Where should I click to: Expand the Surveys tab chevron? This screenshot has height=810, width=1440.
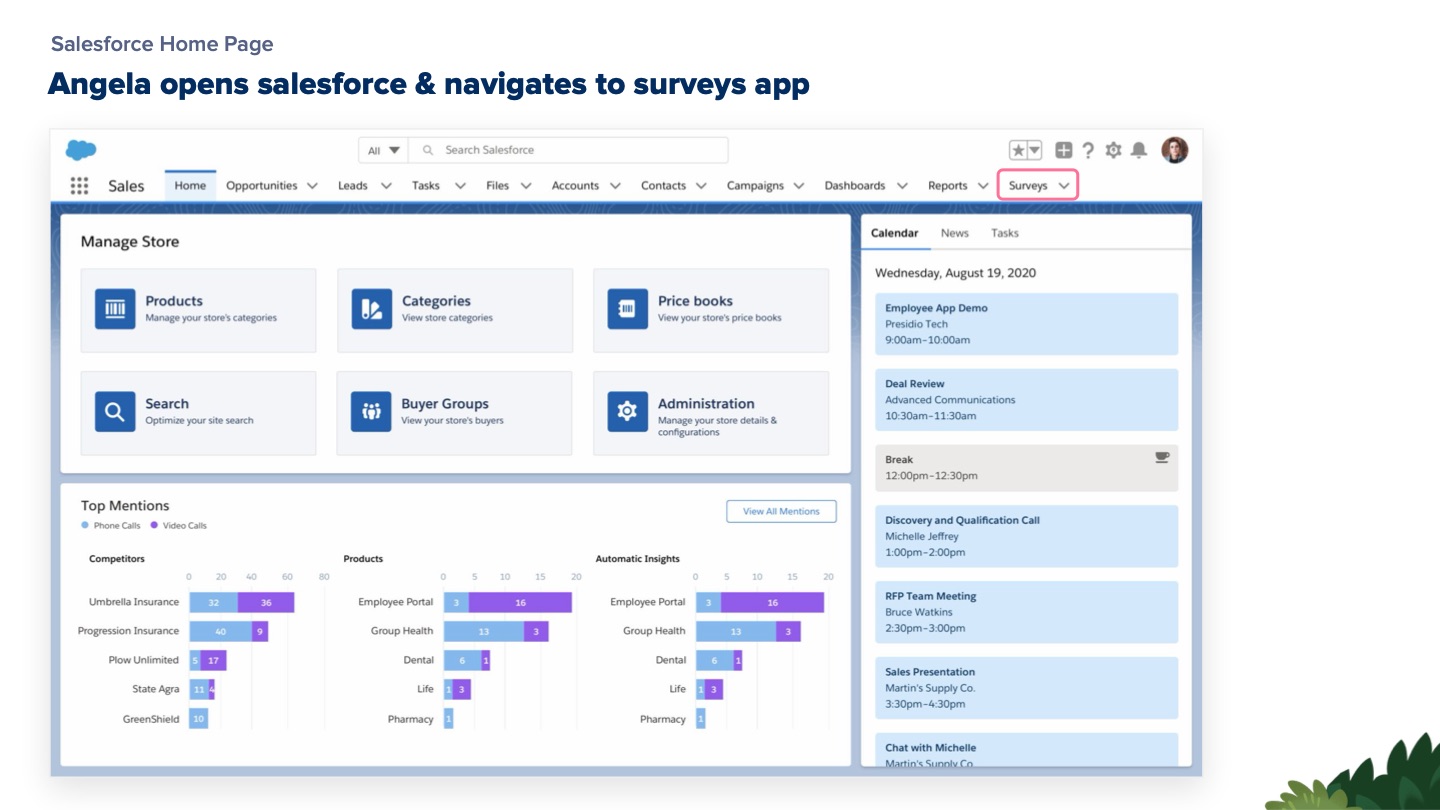[1064, 186]
